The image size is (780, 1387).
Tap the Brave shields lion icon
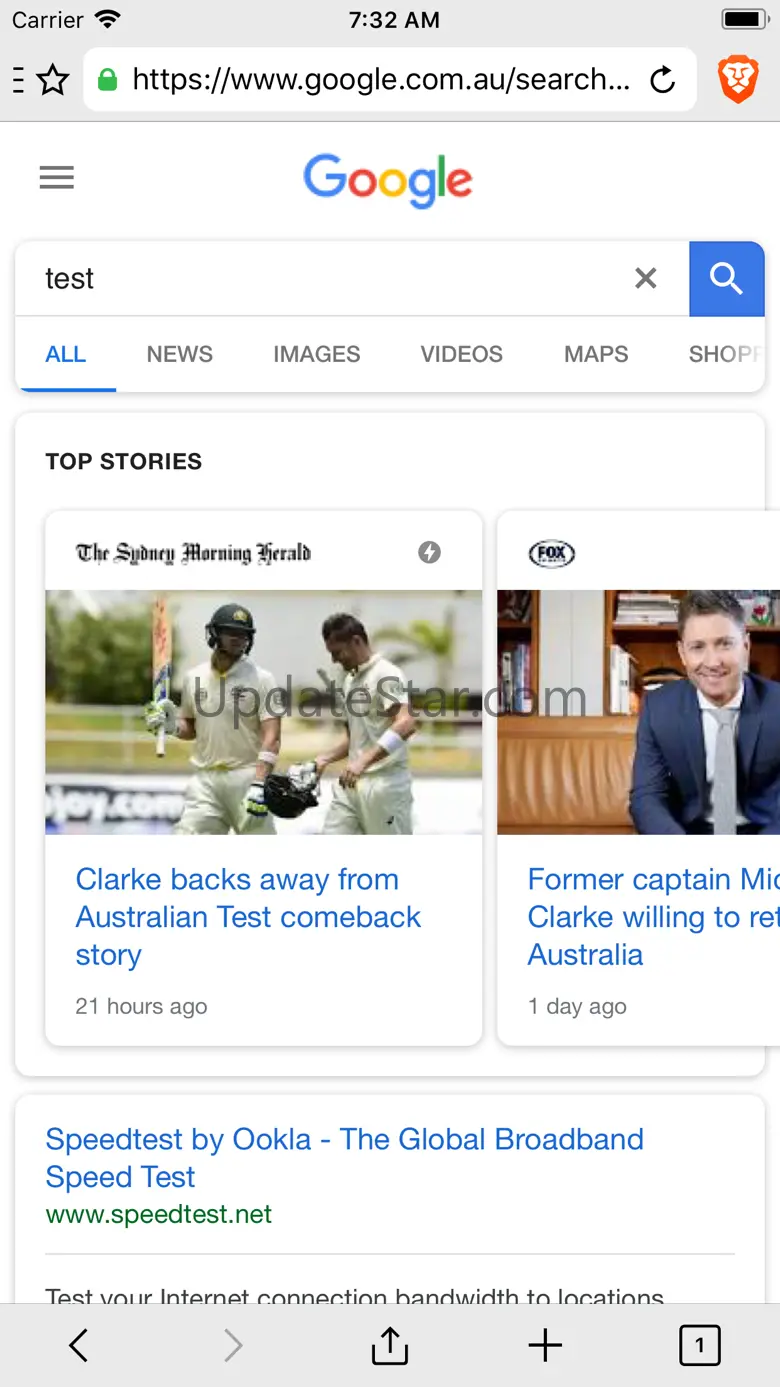click(738, 80)
